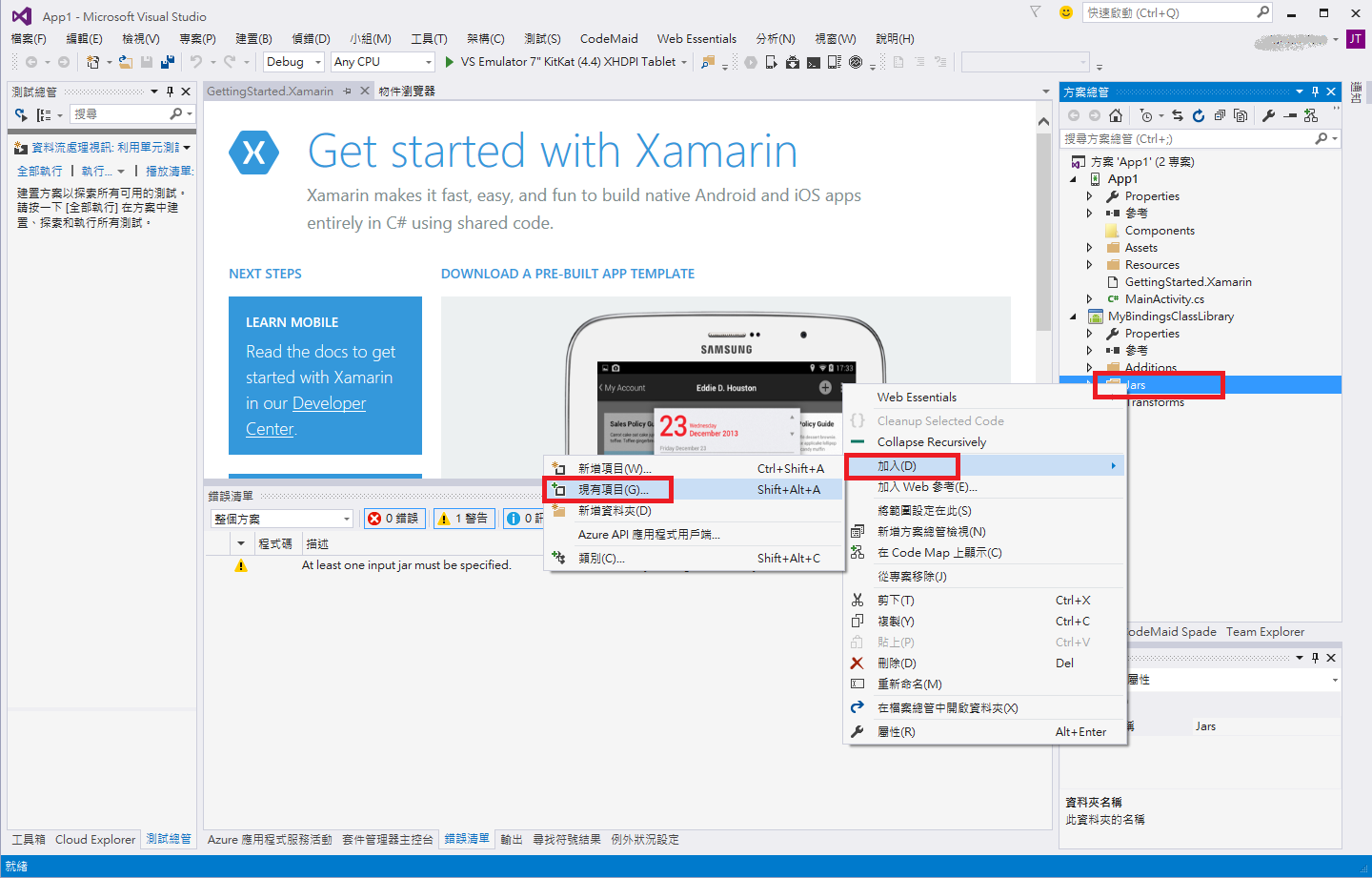Image resolution: width=1372 pixels, height=878 pixels.
Task: Toggle the 1 warning filter button
Action: point(464,519)
